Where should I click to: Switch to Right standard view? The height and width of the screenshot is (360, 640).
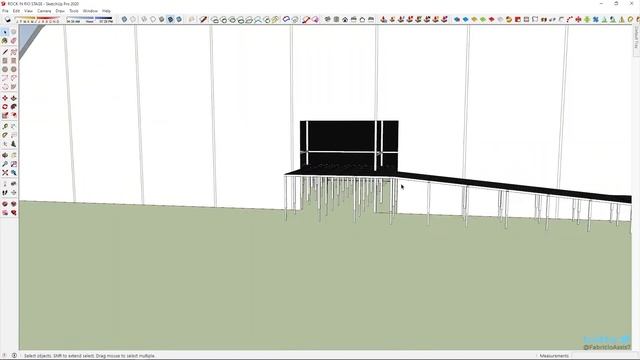click(x=353, y=19)
